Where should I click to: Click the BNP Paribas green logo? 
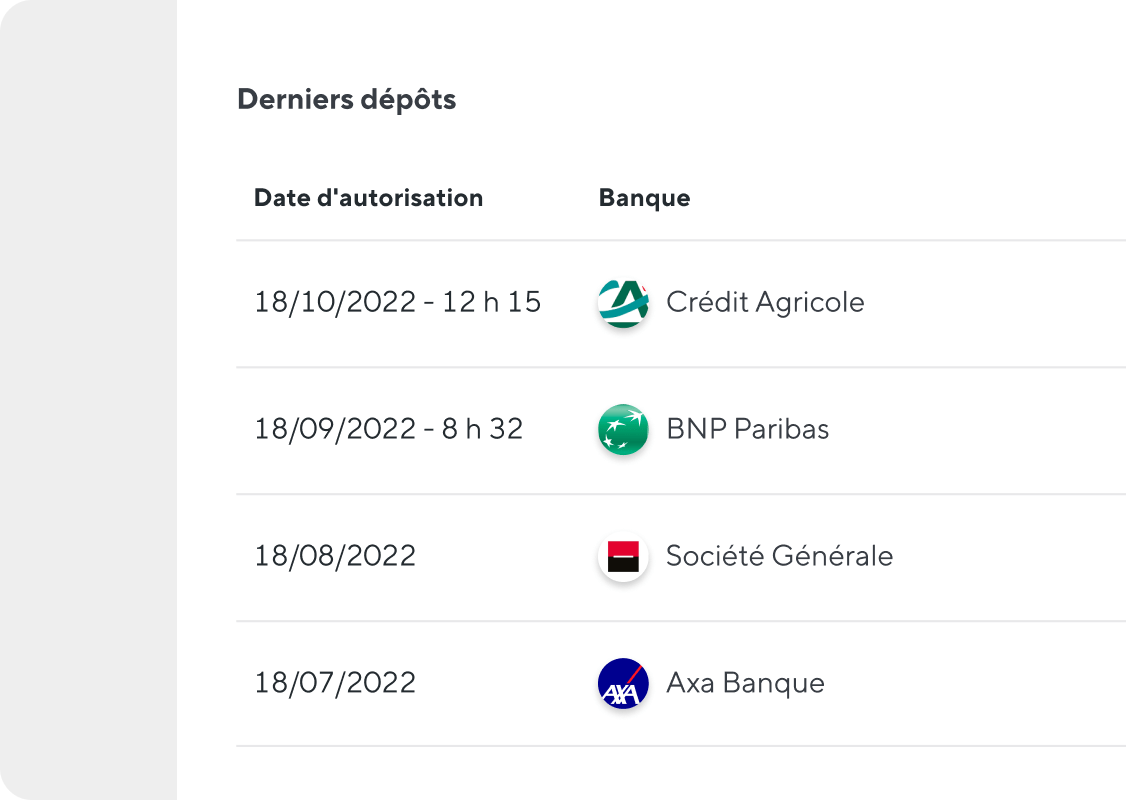coord(623,429)
